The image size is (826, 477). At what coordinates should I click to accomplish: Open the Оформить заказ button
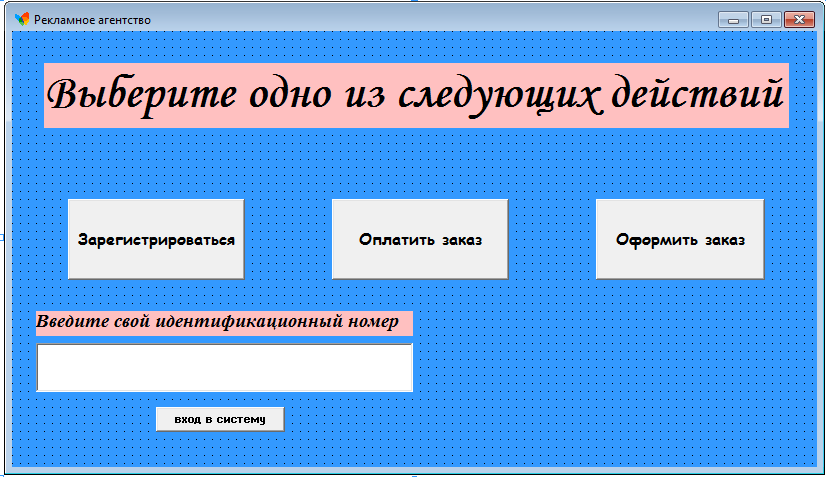[680, 239]
